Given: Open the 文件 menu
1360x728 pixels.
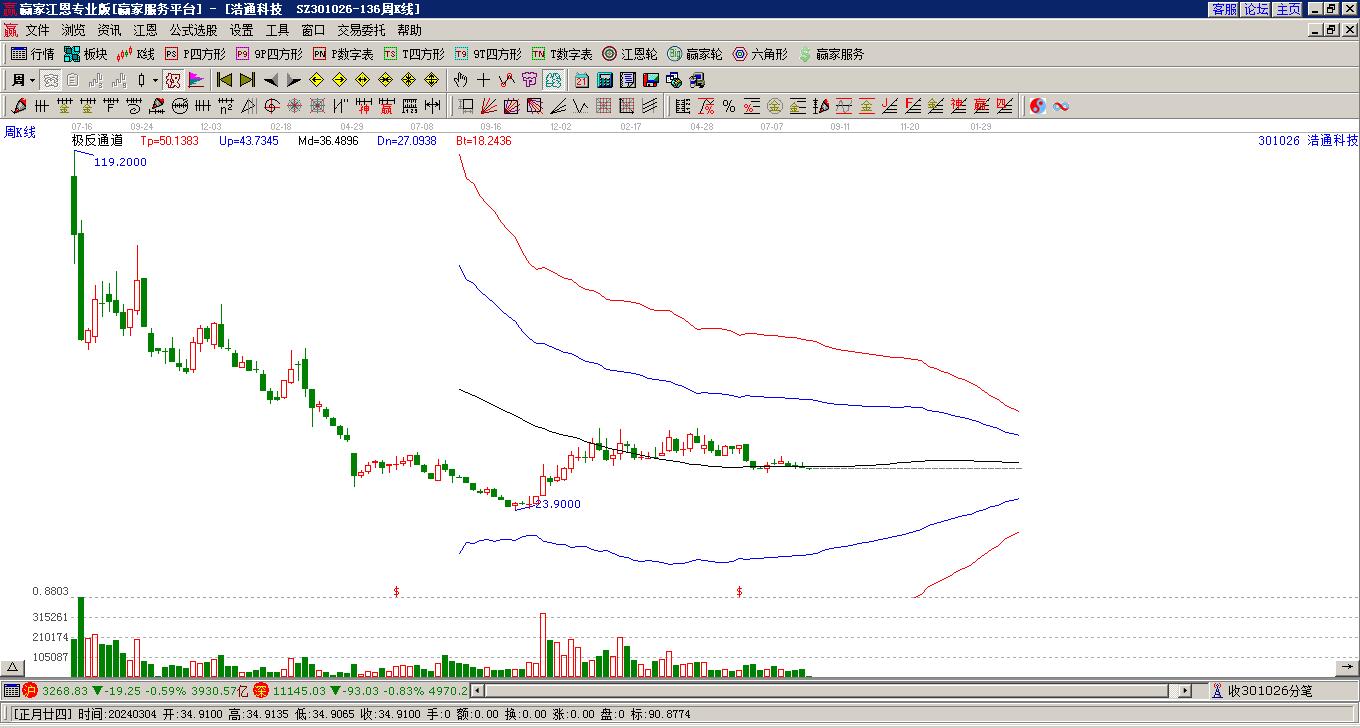Looking at the screenshot, I should pyautogui.click(x=37, y=31).
